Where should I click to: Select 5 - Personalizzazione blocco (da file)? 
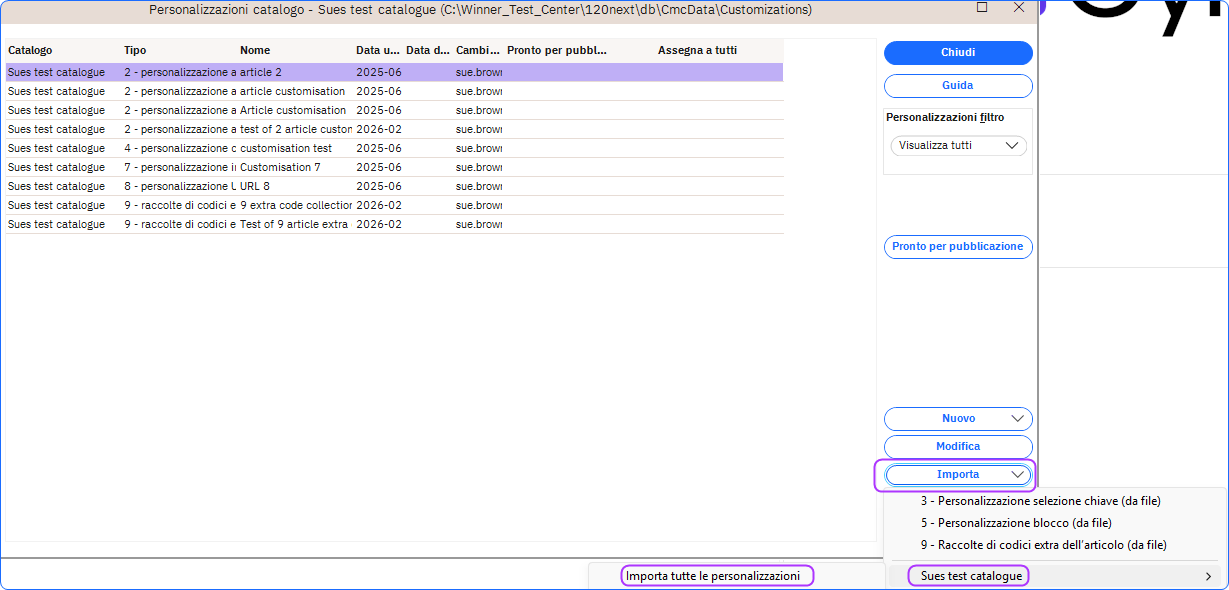(x=1015, y=523)
